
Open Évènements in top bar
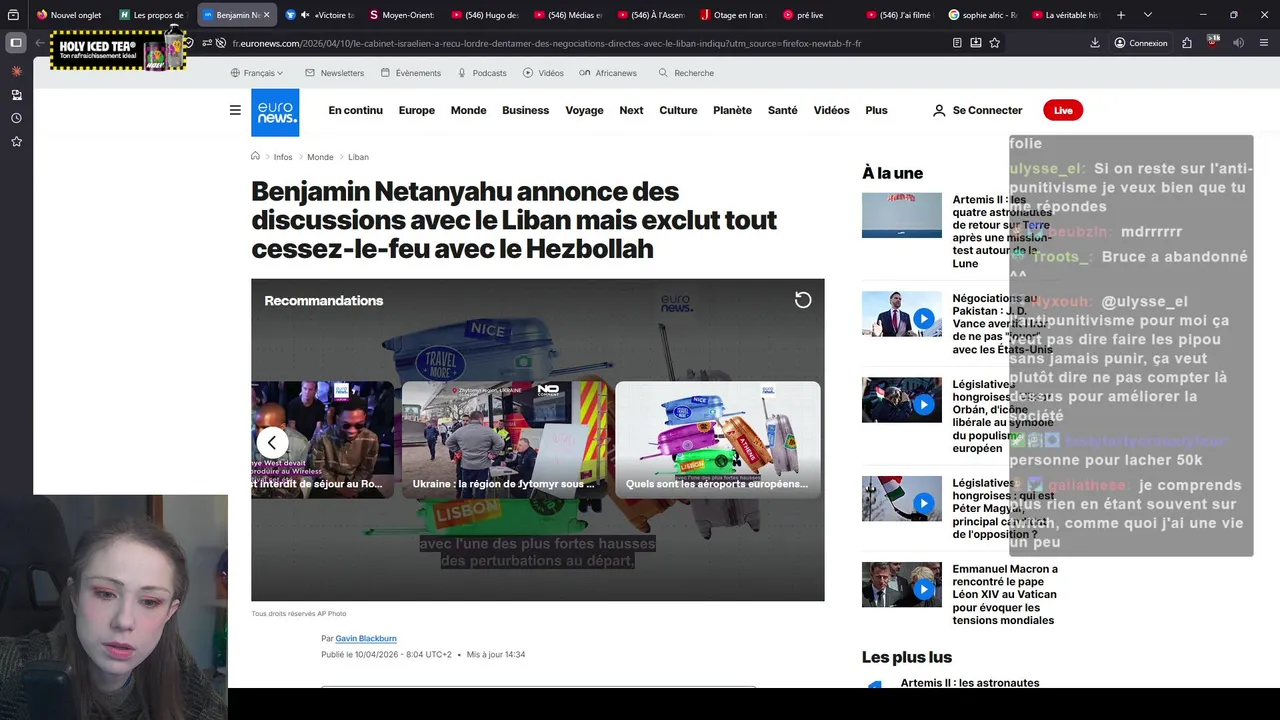point(411,73)
